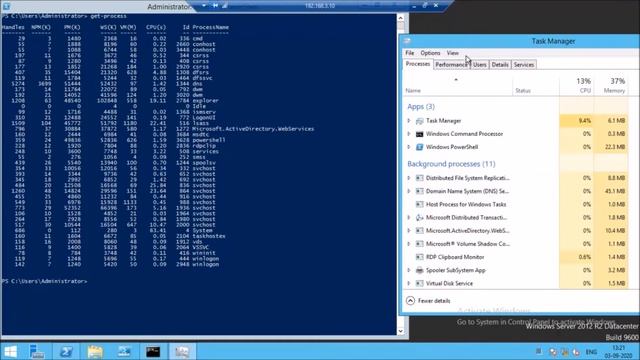This screenshot has width=640, height=360.
Task: Open the Command Prompt taskbar icon
Action: (153, 351)
